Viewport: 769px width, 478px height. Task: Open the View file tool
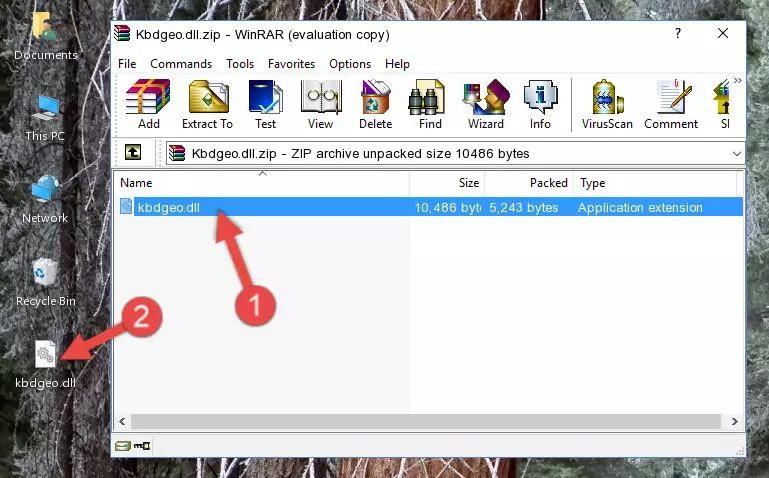(x=321, y=104)
